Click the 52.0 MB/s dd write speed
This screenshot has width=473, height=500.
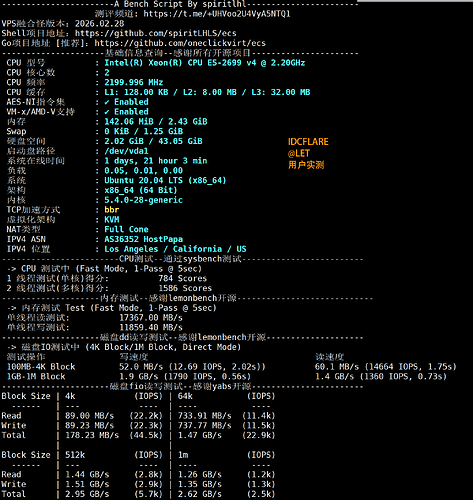point(141,367)
